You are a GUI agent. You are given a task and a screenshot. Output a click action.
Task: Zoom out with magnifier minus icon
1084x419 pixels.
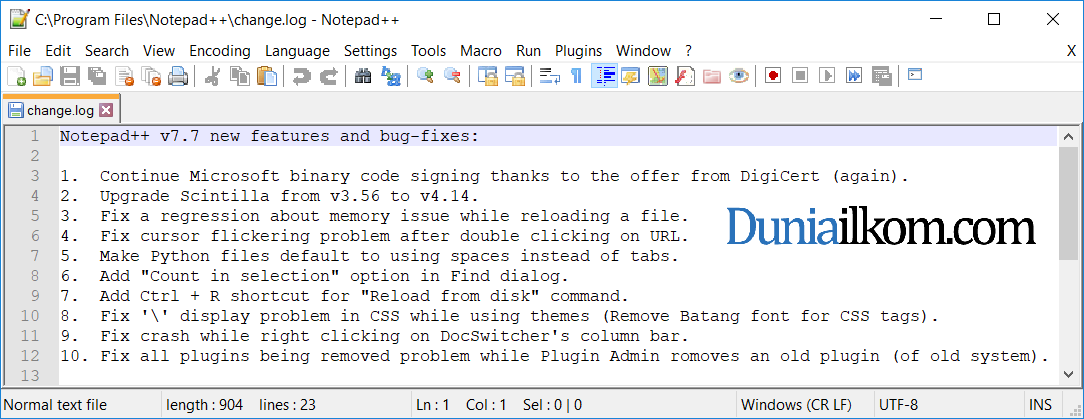(x=452, y=75)
